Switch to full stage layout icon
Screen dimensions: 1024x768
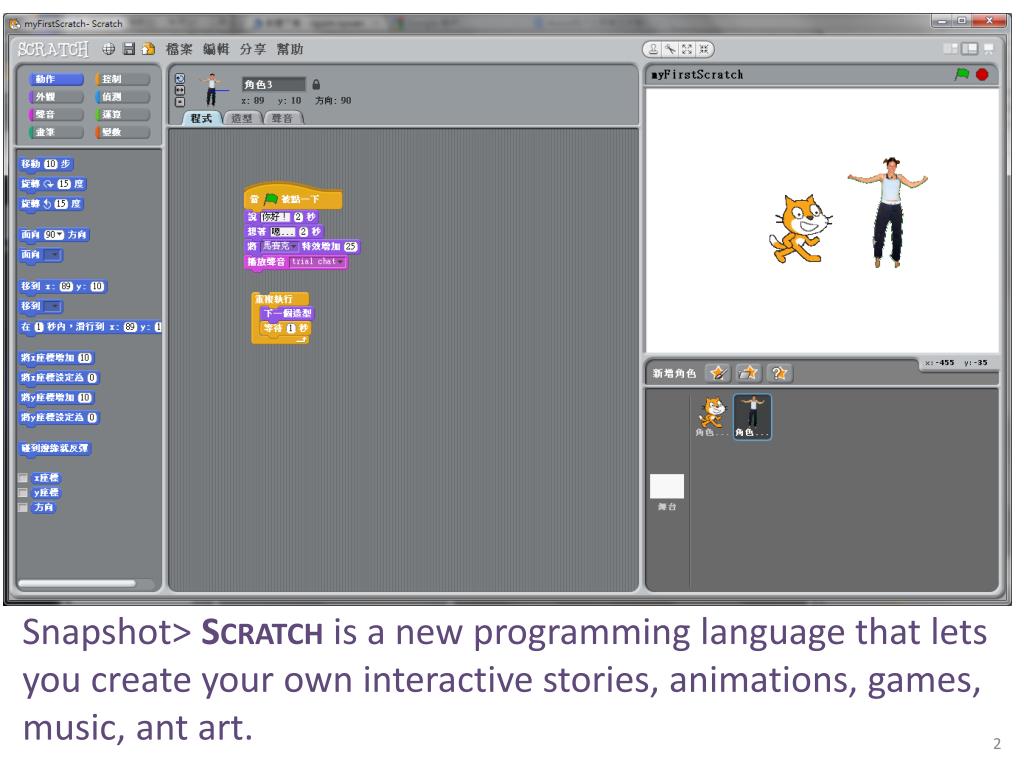pyautogui.click(x=970, y=49)
